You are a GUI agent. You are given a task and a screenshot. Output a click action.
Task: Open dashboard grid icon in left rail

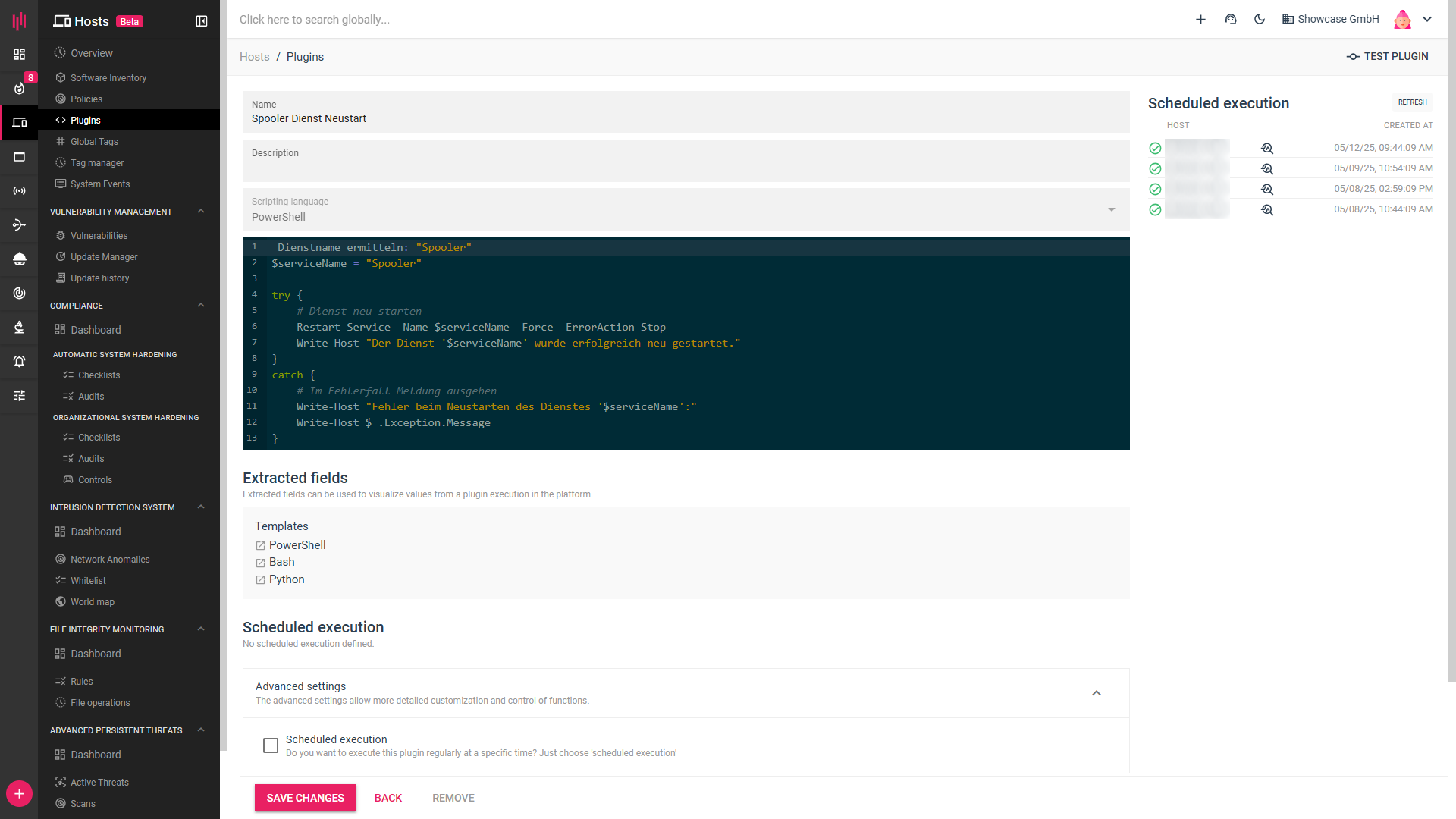tap(20, 55)
